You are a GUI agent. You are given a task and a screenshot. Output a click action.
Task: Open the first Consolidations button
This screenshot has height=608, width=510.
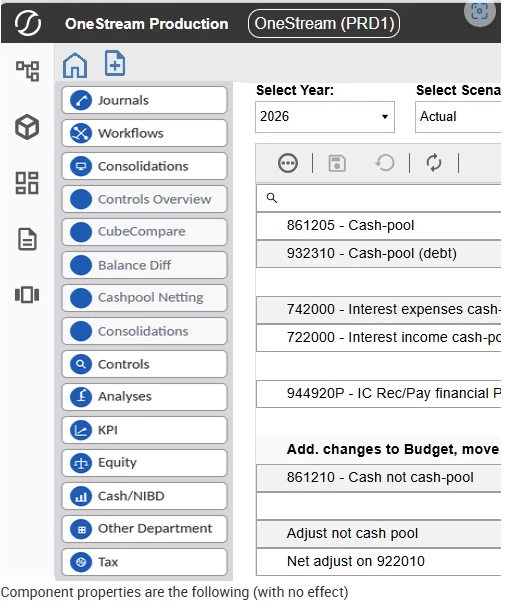[144, 166]
